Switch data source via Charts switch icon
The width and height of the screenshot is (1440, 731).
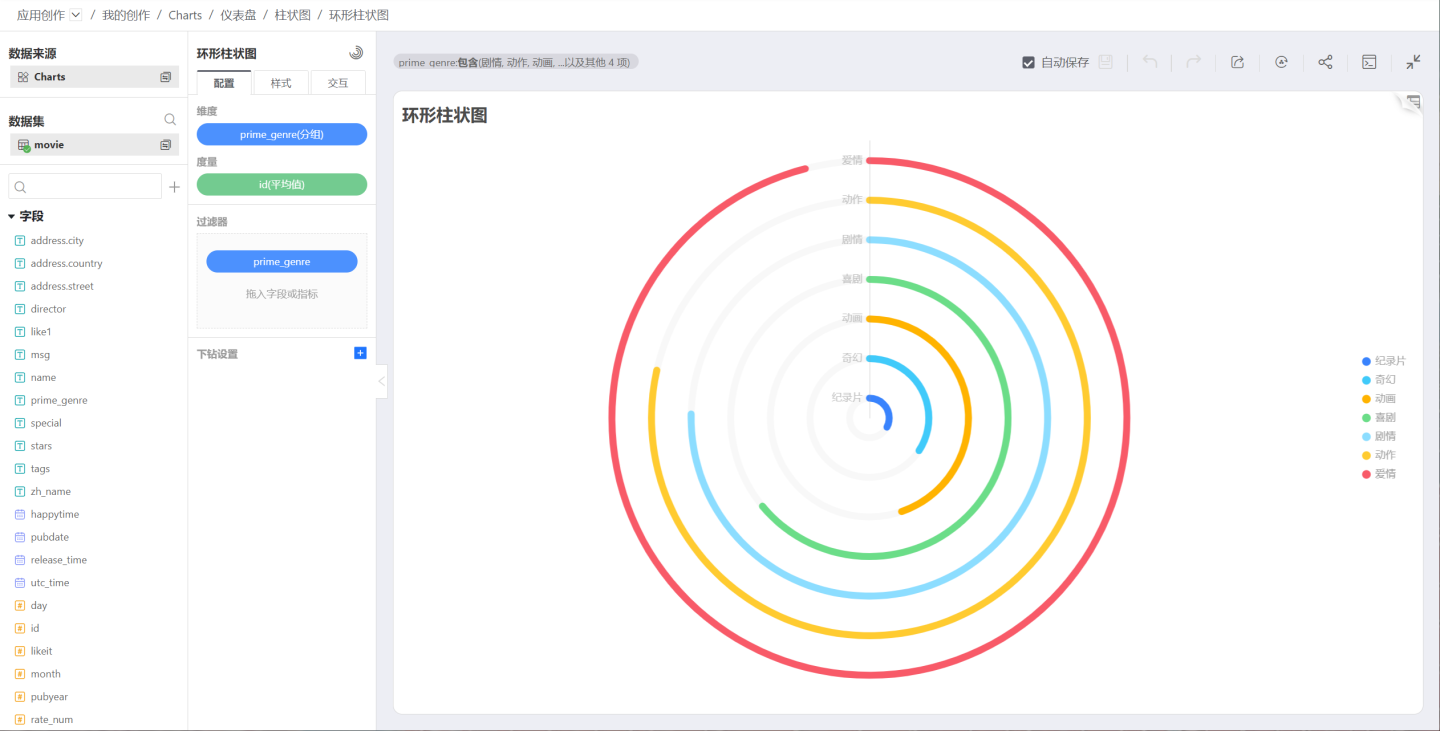coord(166,77)
